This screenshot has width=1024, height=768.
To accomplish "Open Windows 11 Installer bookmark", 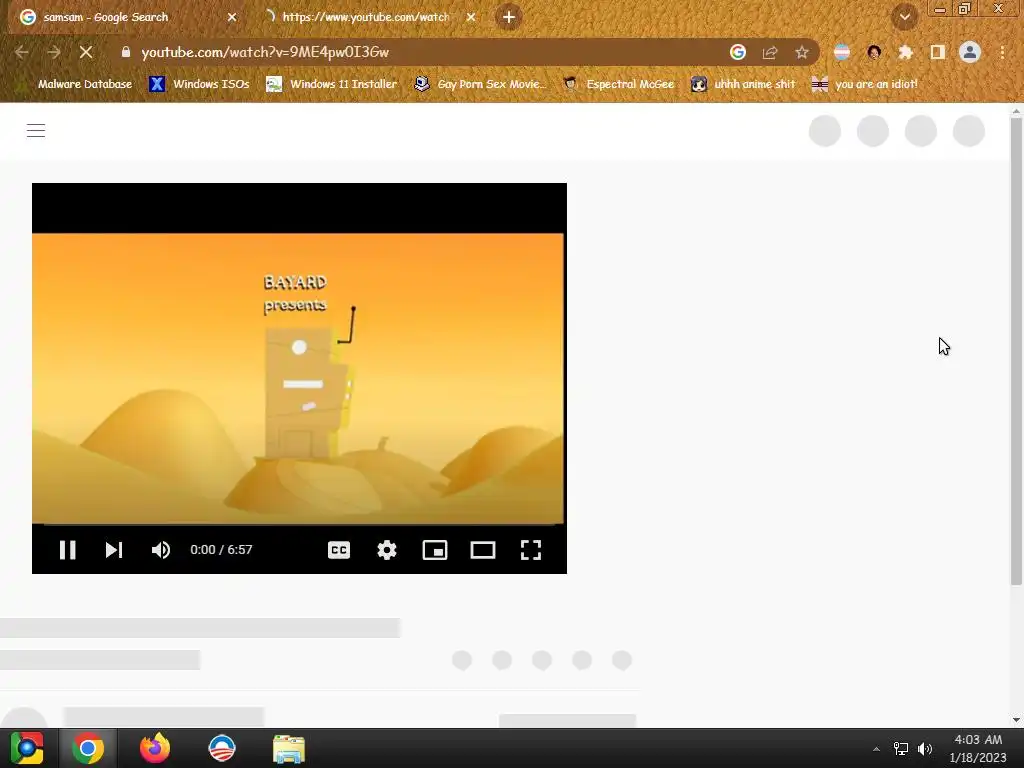I will click(332, 84).
